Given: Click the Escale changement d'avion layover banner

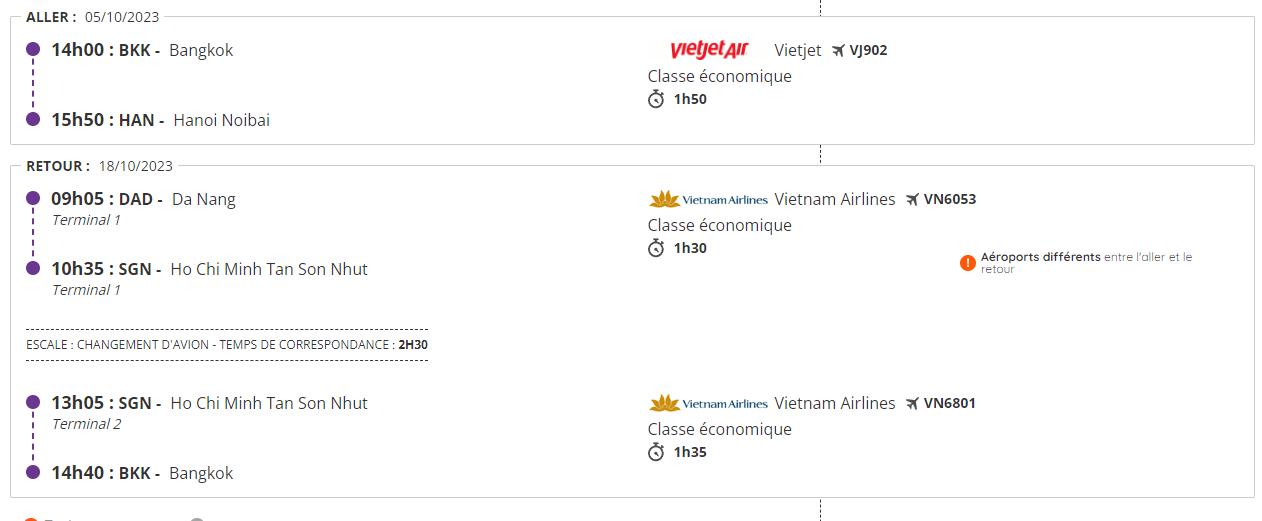Looking at the screenshot, I should pyautogui.click(x=227, y=344).
